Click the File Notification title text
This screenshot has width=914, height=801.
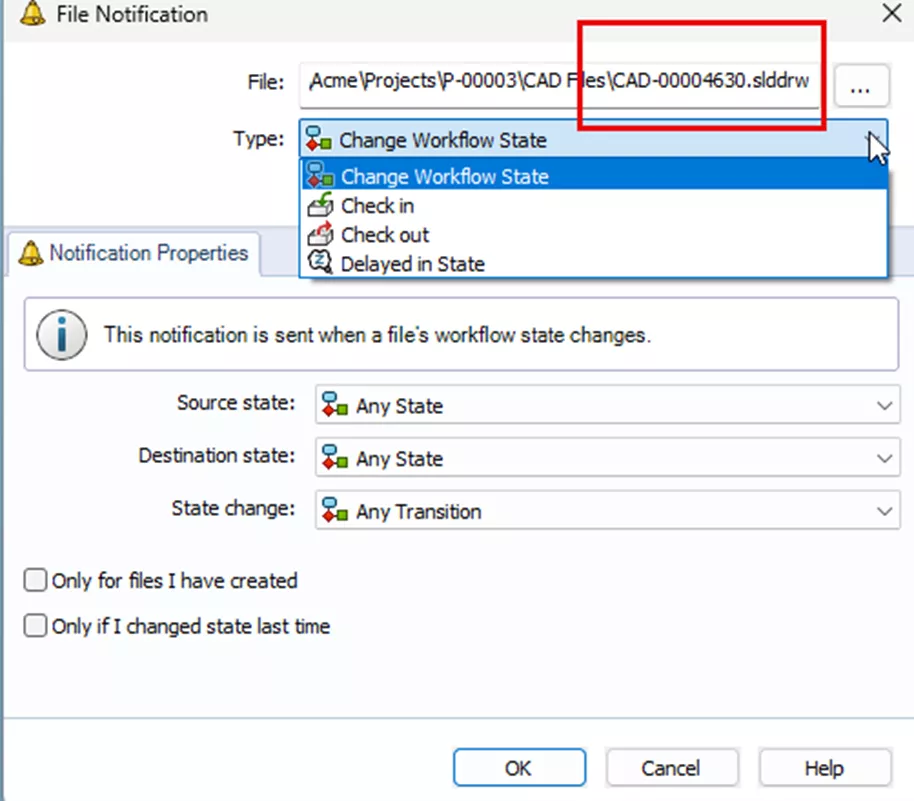pyautogui.click(x=132, y=14)
